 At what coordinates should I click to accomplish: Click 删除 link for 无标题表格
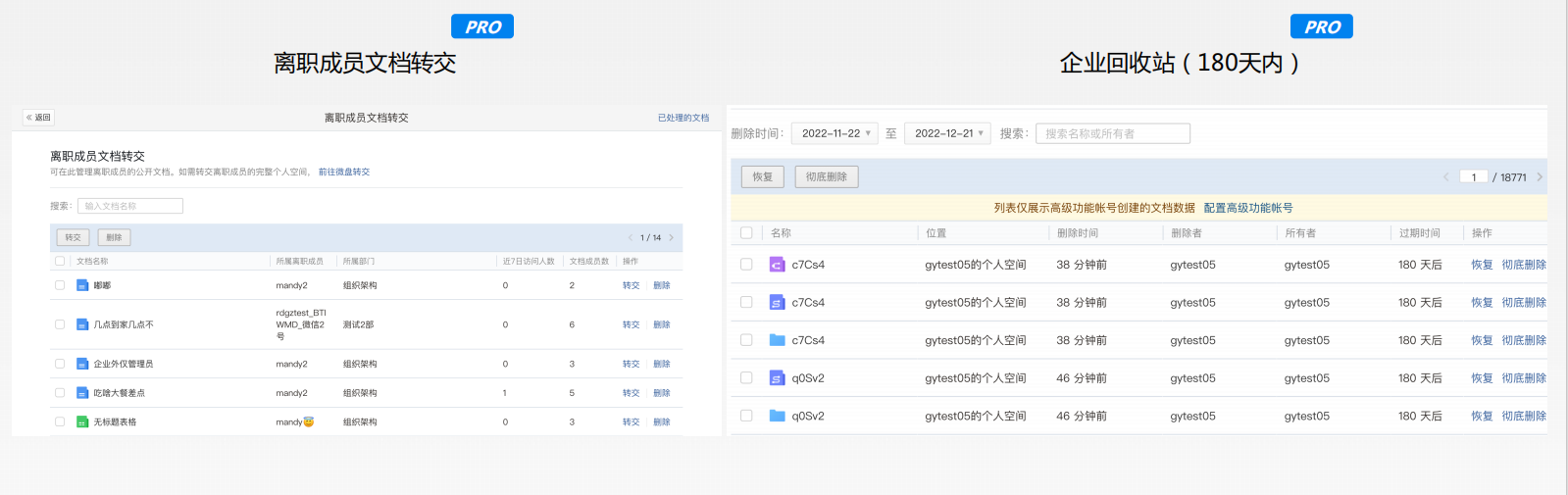pyautogui.click(x=662, y=422)
